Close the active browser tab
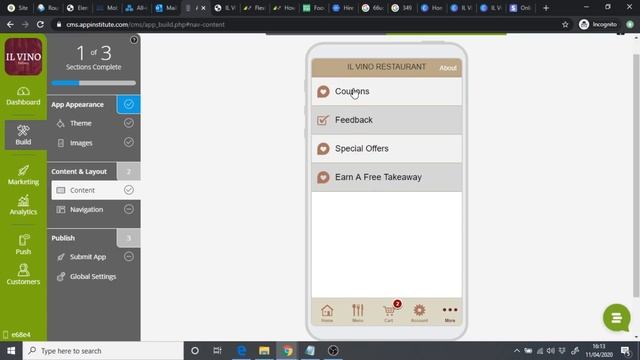640x360 pixels. click(203, 8)
